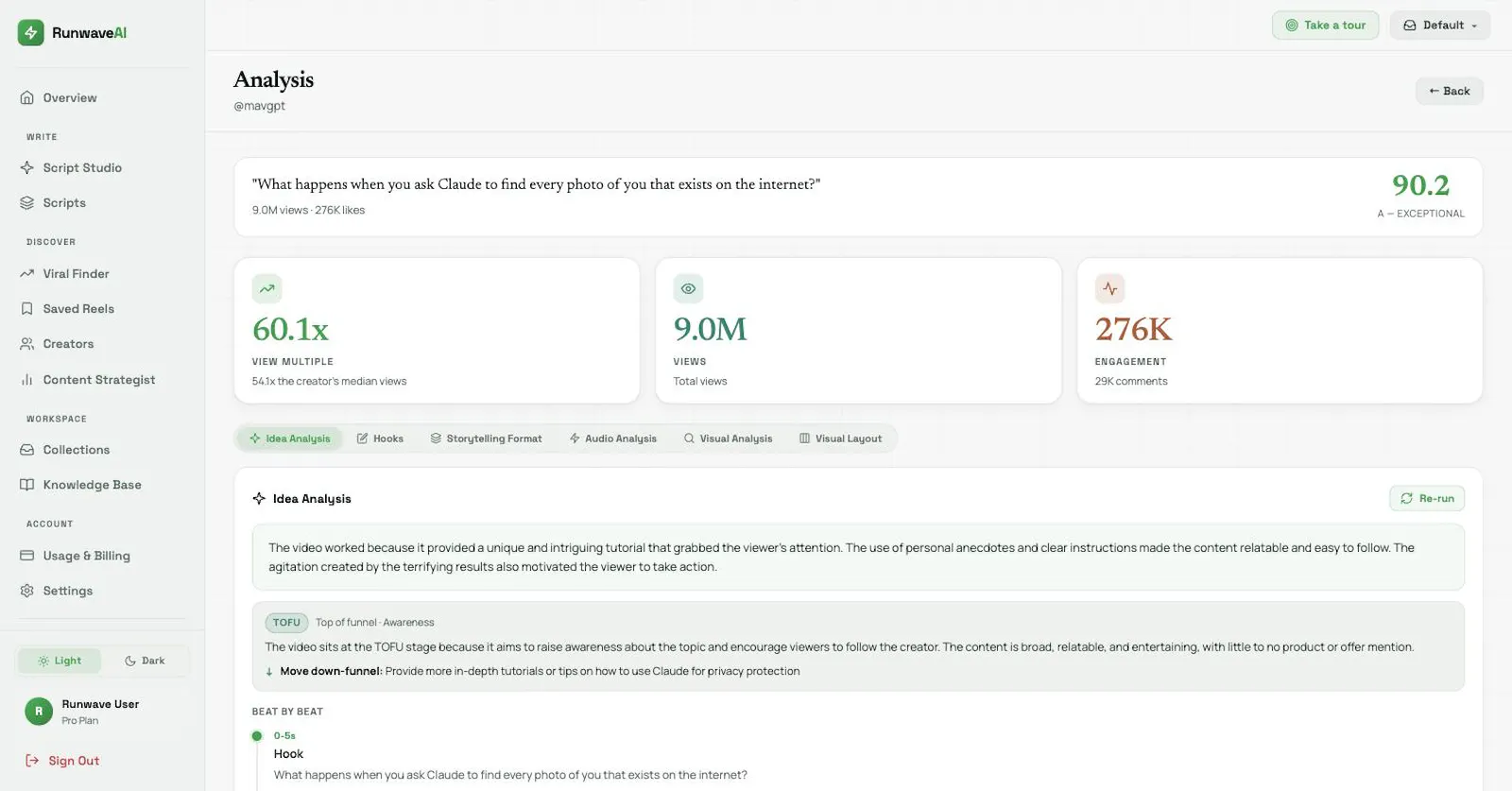Select the Idea Analysis tab
The image size is (1512, 791).
[x=290, y=438]
